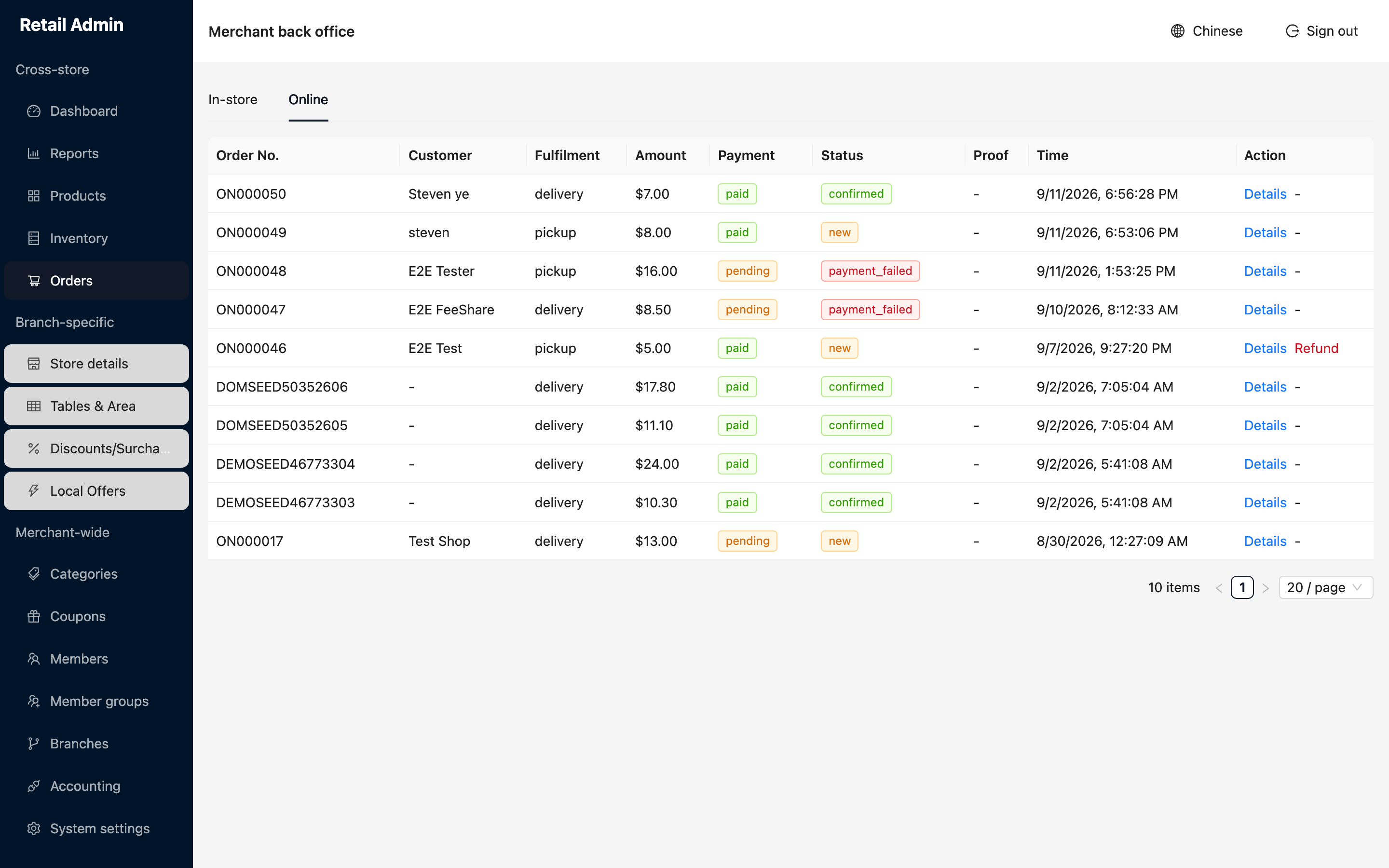Open Tables & Area page

point(96,406)
